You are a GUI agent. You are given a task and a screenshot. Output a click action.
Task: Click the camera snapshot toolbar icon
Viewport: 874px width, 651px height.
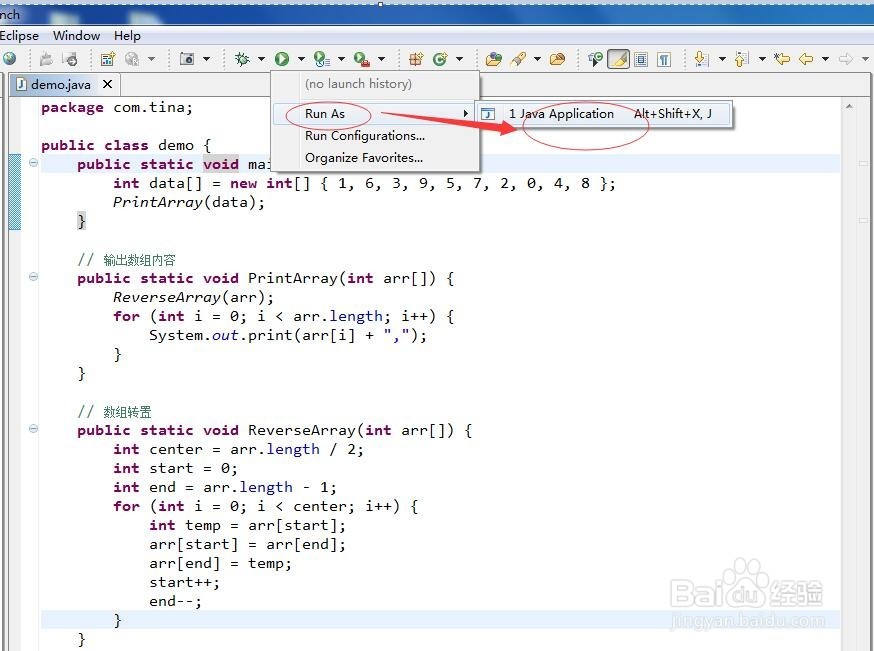click(x=187, y=59)
